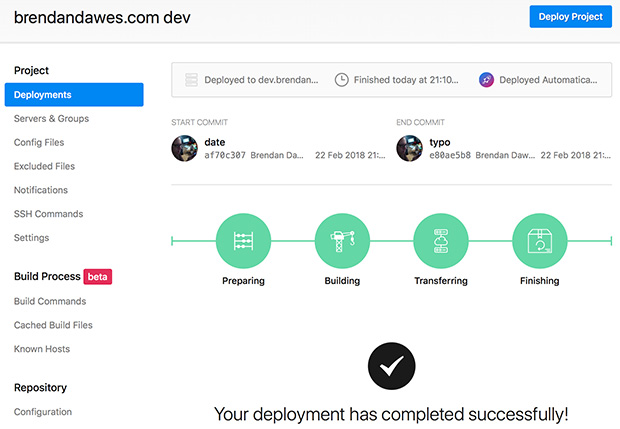Viewport: 620px width, 429px height.
Task: Click the Build Process heading
Action: [x=47, y=276]
